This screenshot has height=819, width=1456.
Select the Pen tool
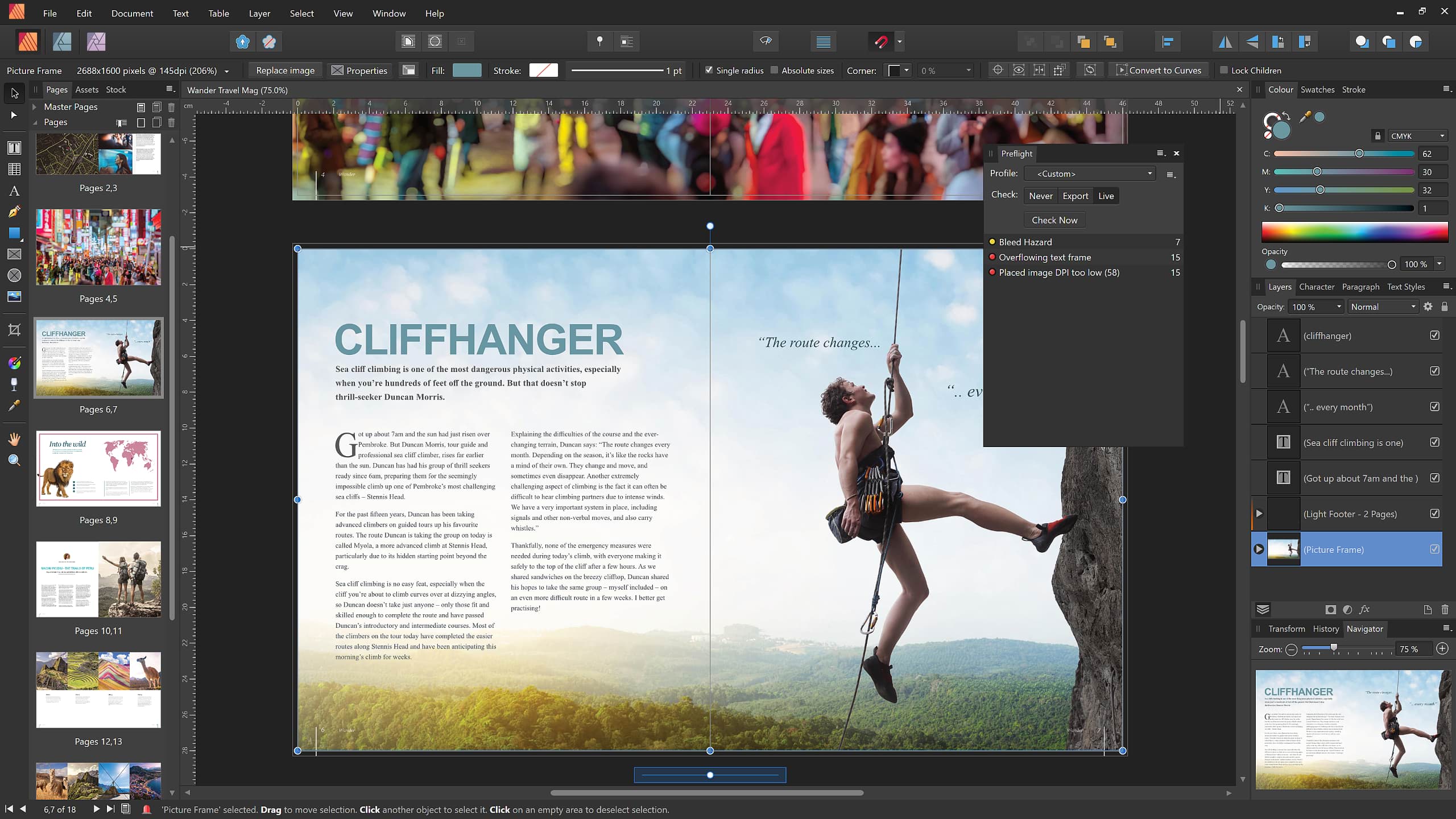tap(14, 212)
